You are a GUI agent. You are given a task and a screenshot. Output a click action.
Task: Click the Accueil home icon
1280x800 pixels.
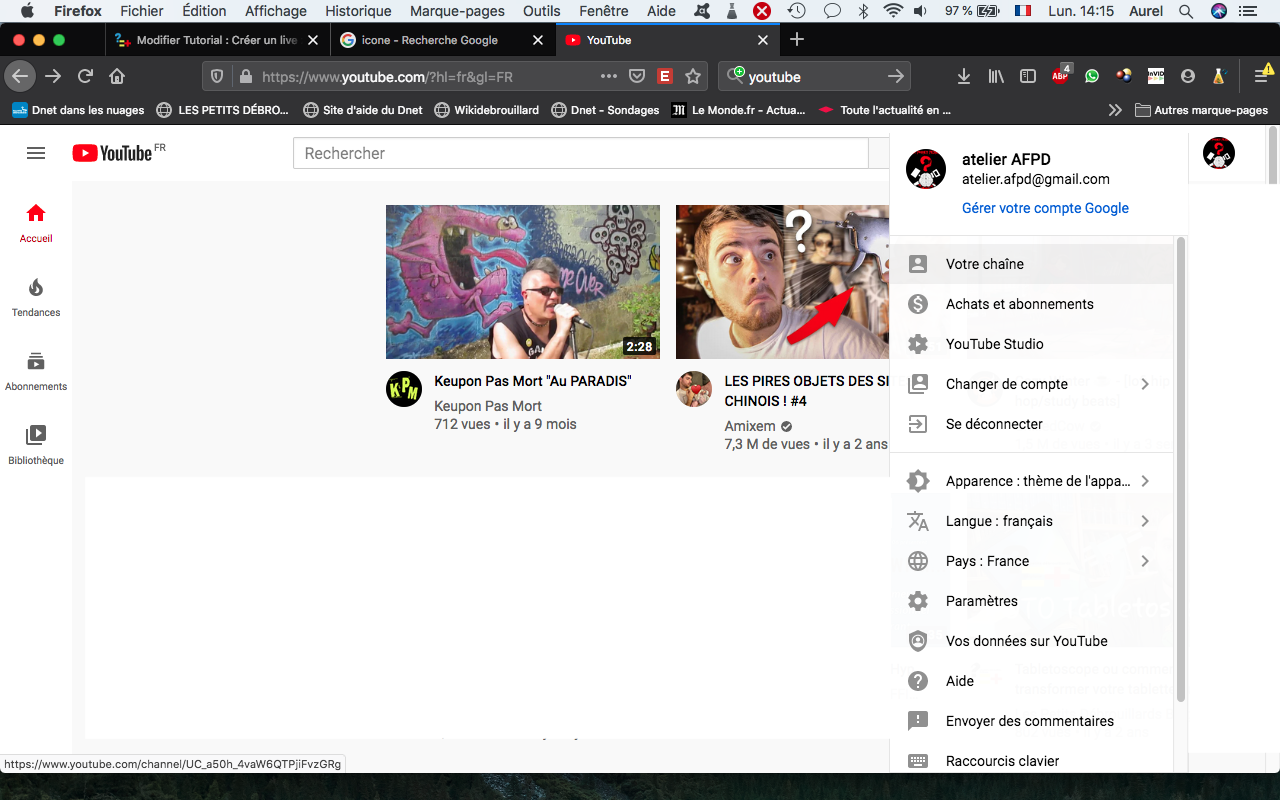click(36, 213)
